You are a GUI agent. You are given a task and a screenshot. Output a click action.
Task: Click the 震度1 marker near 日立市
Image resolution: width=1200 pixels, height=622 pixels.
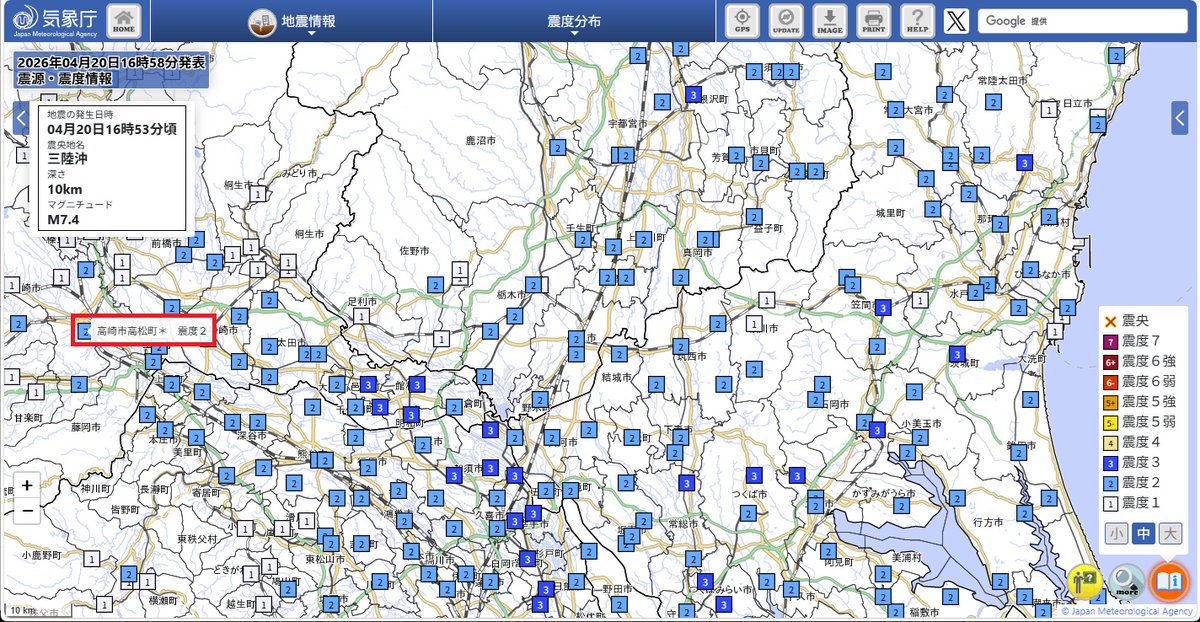tap(1049, 110)
